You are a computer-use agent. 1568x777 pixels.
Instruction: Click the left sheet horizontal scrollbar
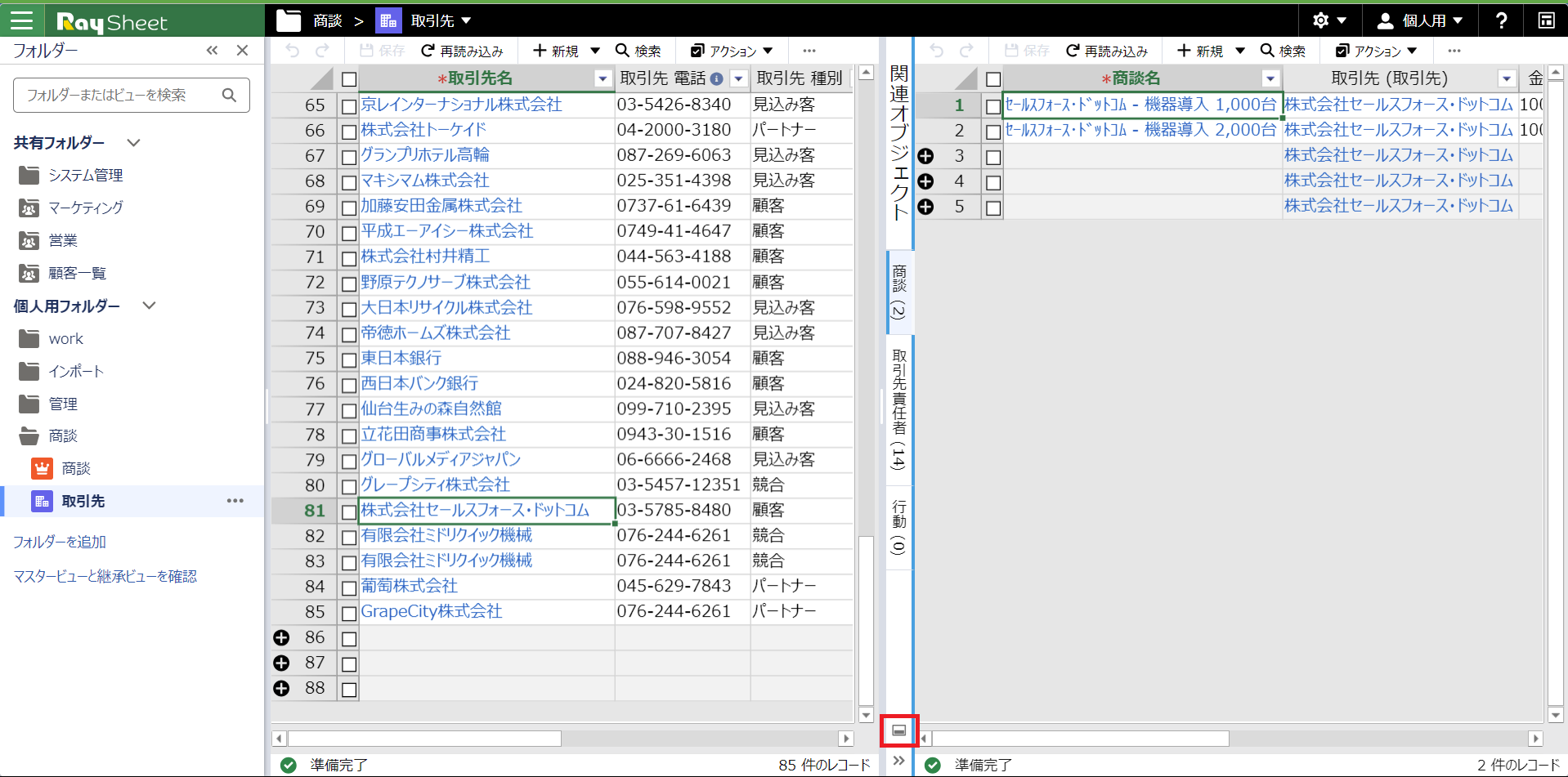(424, 739)
